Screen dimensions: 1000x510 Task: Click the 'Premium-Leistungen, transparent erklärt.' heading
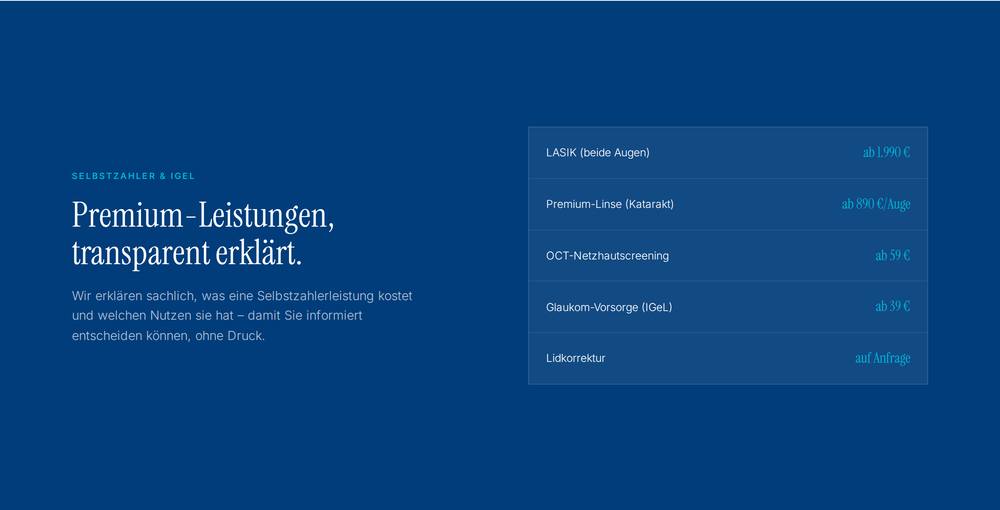(203, 235)
